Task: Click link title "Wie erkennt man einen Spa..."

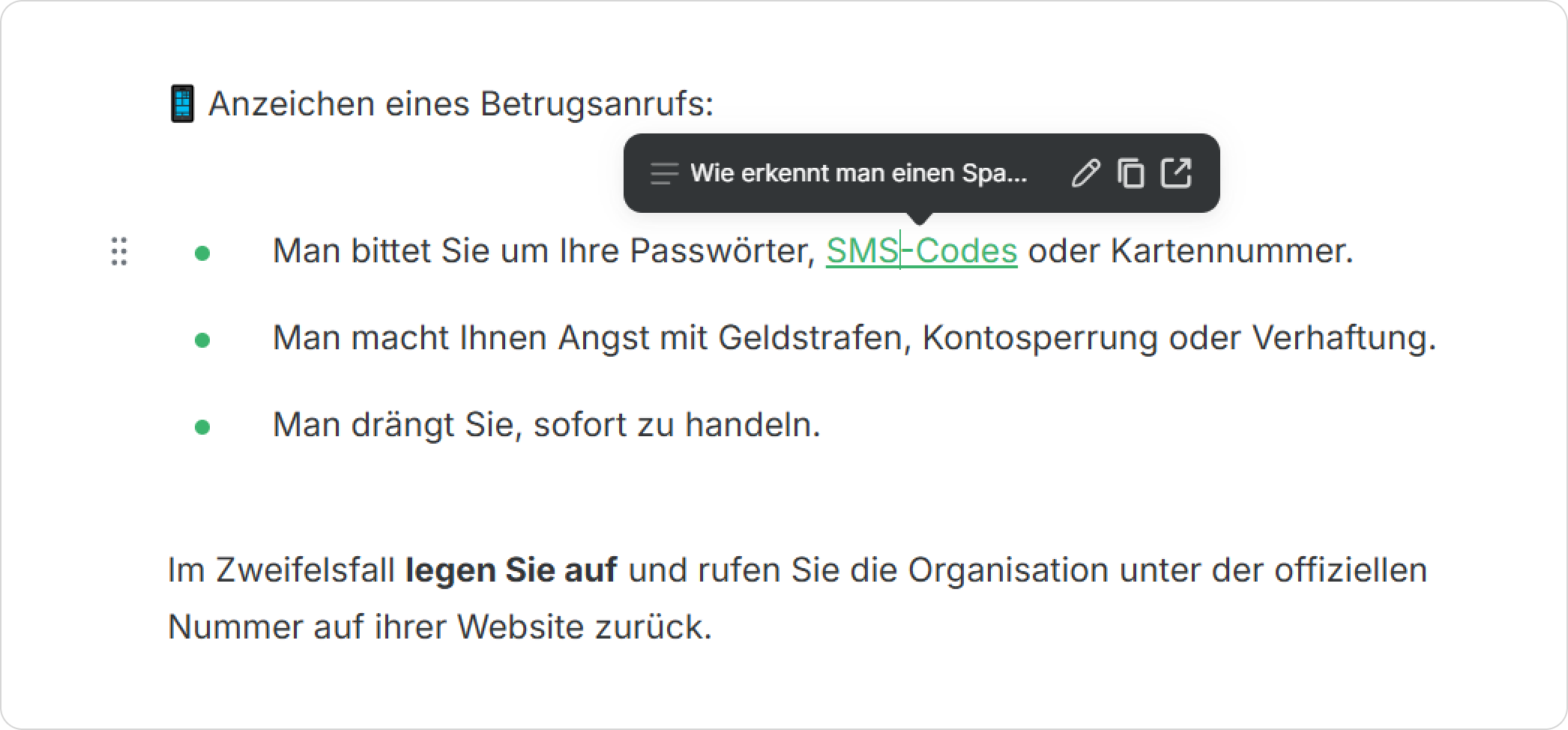Action: point(858,173)
